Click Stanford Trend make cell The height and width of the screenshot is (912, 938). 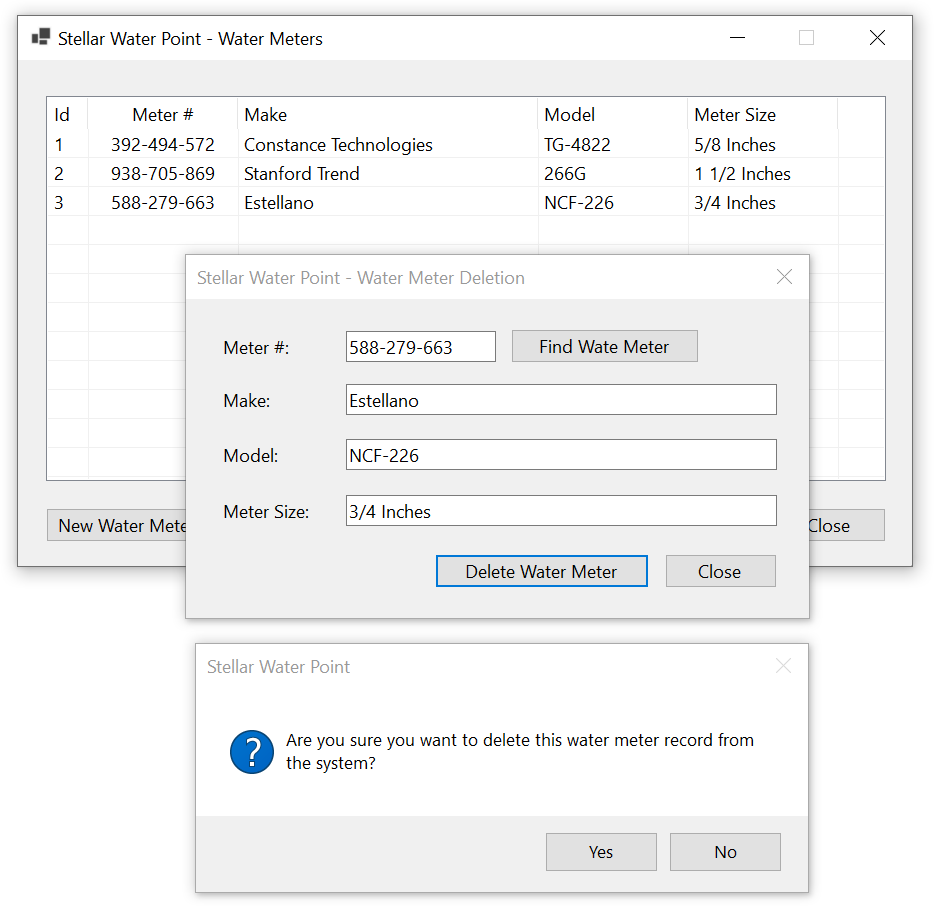302,173
